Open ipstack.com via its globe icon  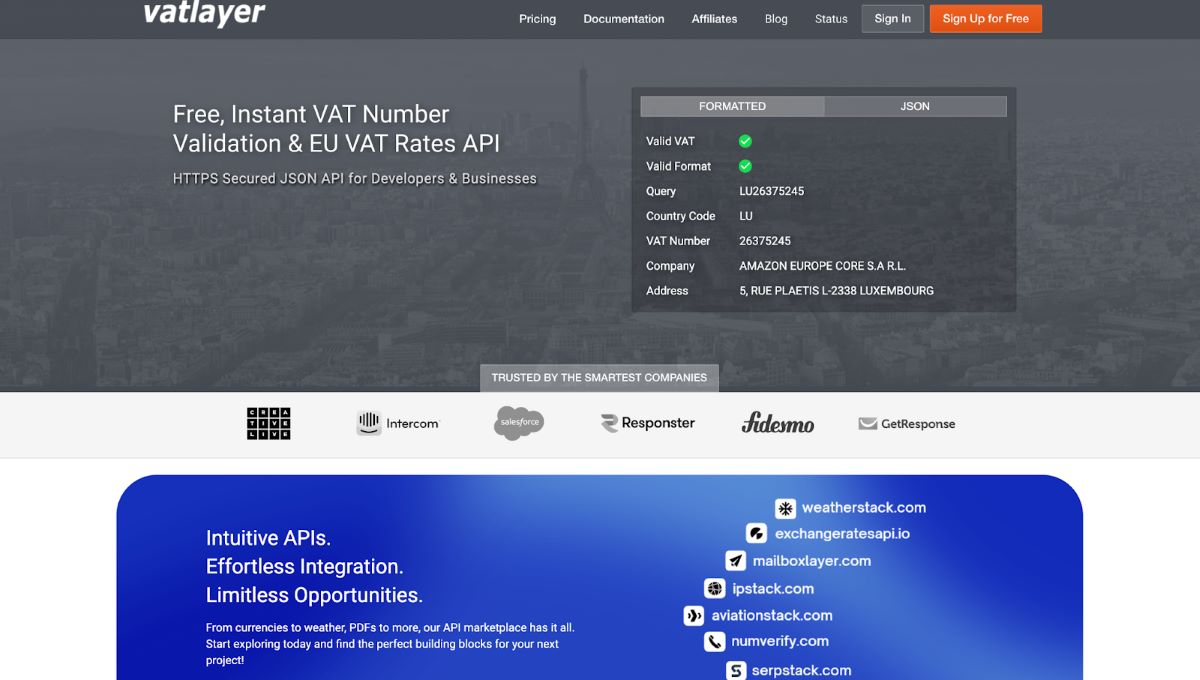[x=714, y=588]
